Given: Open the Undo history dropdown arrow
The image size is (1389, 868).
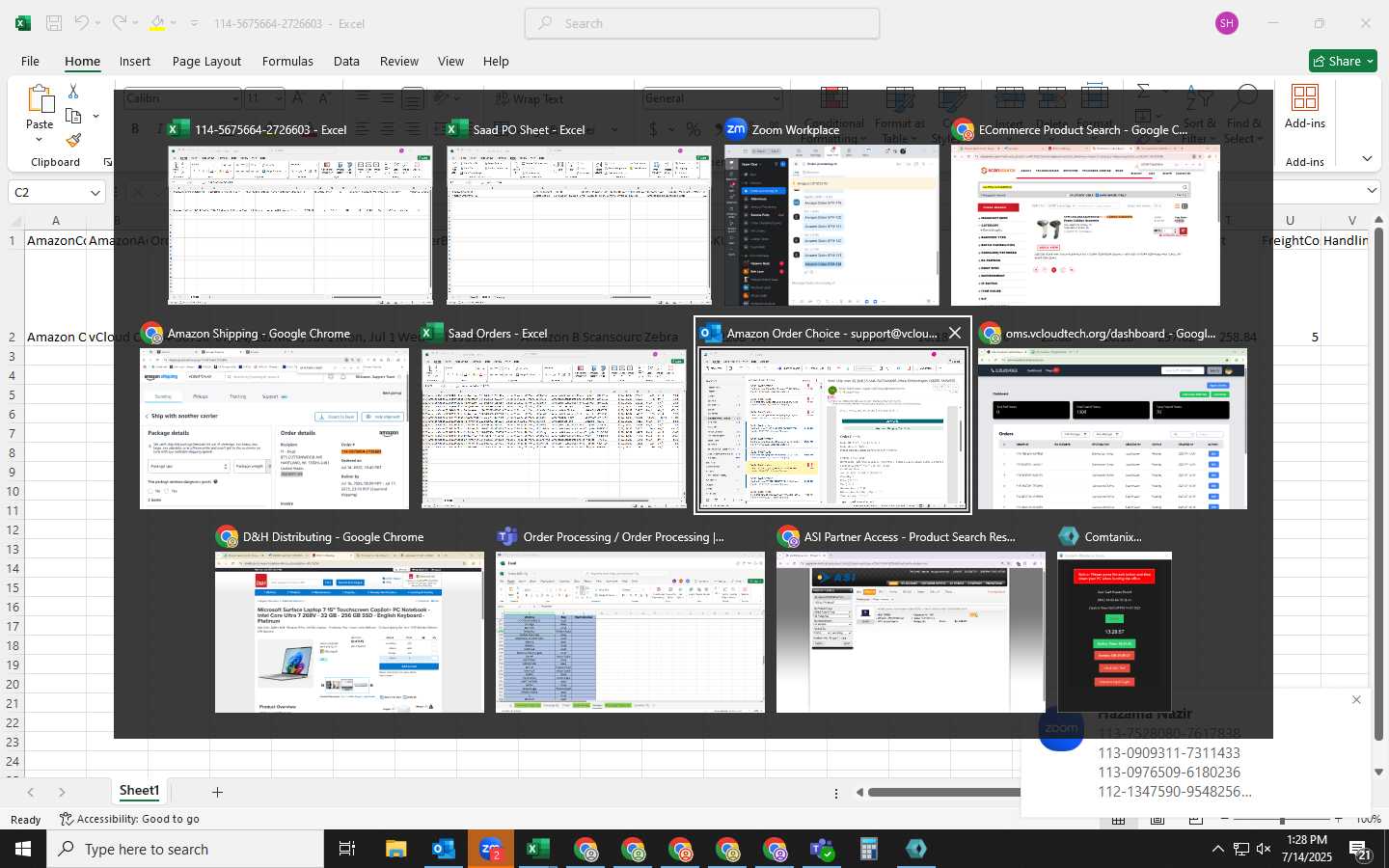Looking at the screenshot, I should coord(99,23).
